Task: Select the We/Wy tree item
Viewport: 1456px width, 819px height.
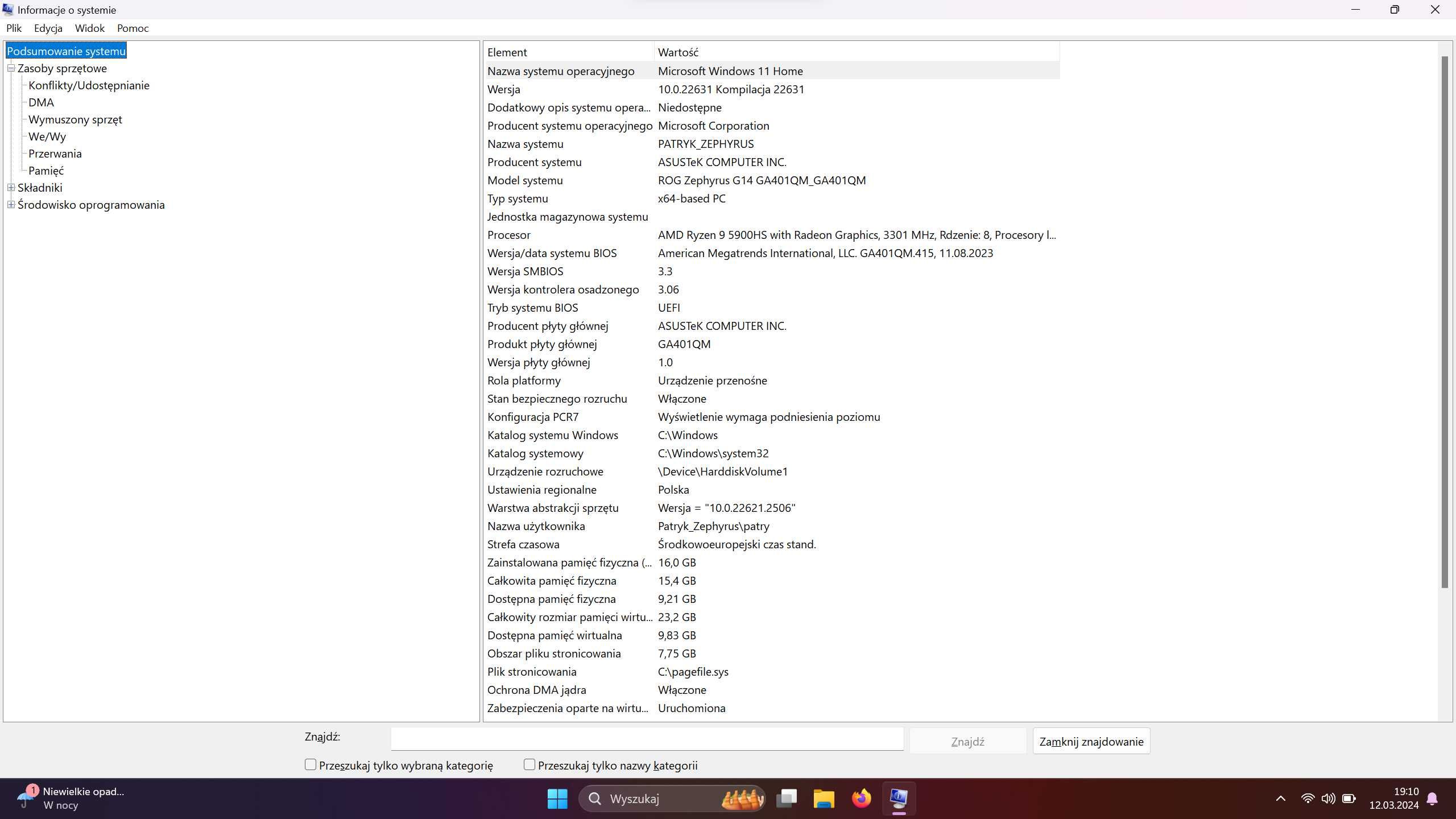Action: pyautogui.click(x=47, y=136)
